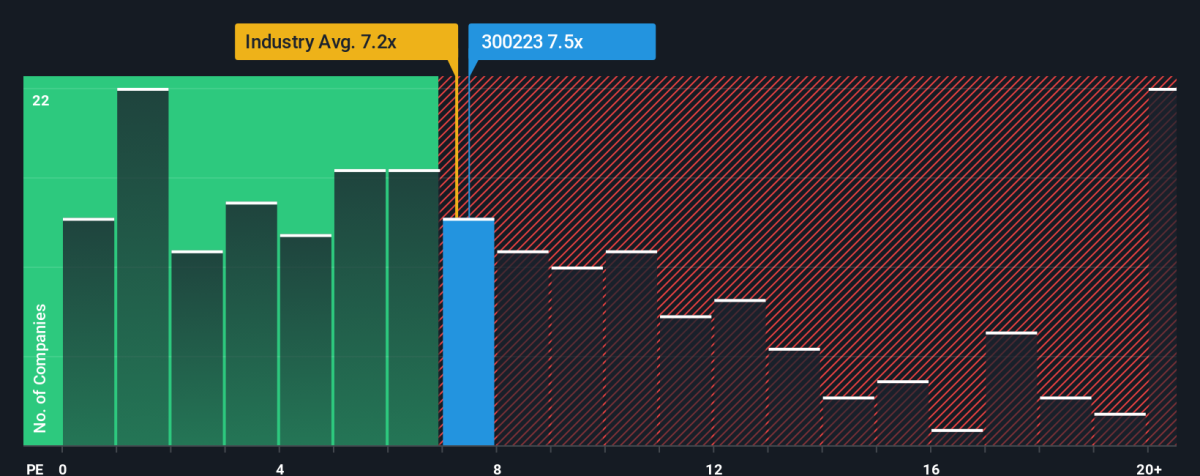Click the bar at PE 13-14
This screenshot has height=476, width=1200.
[x=794, y=397]
